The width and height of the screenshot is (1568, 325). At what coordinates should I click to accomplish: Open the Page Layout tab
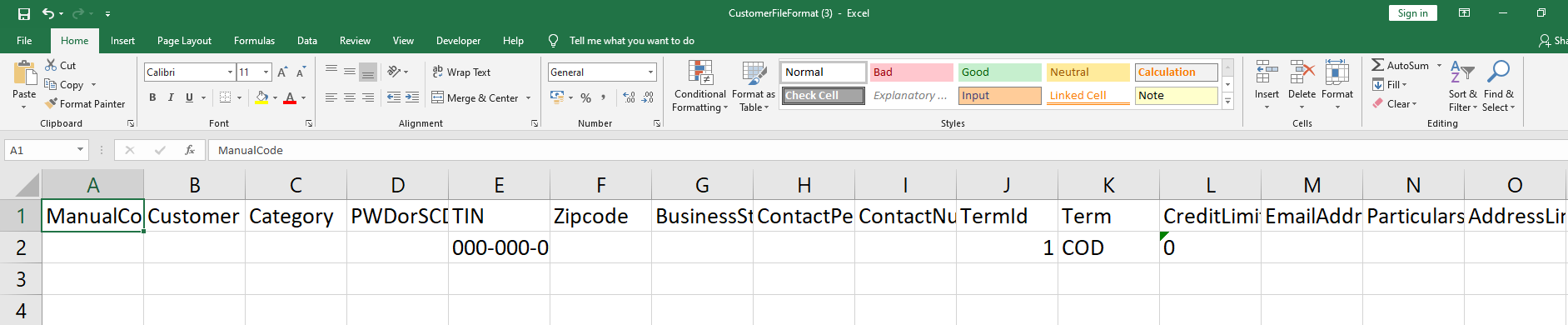[x=184, y=41]
